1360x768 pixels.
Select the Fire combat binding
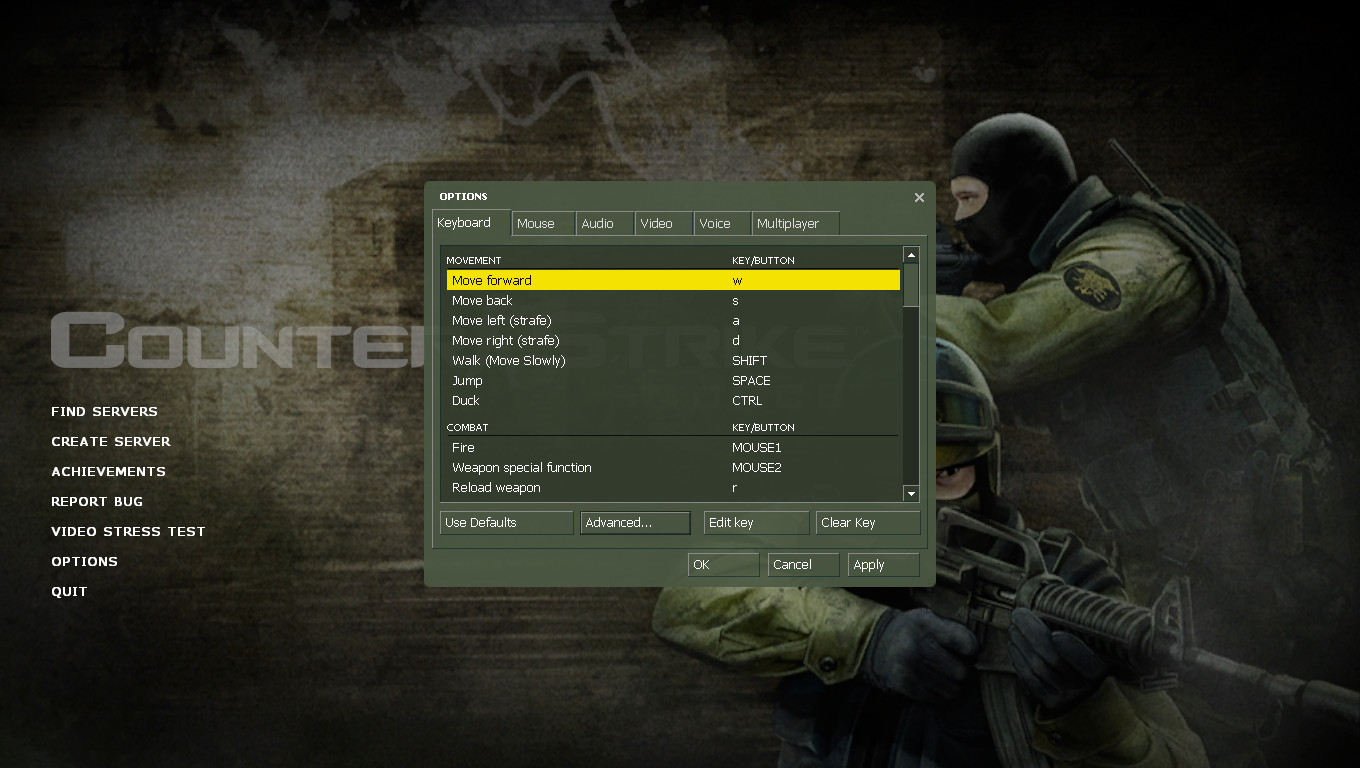pyautogui.click(x=600, y=447)
